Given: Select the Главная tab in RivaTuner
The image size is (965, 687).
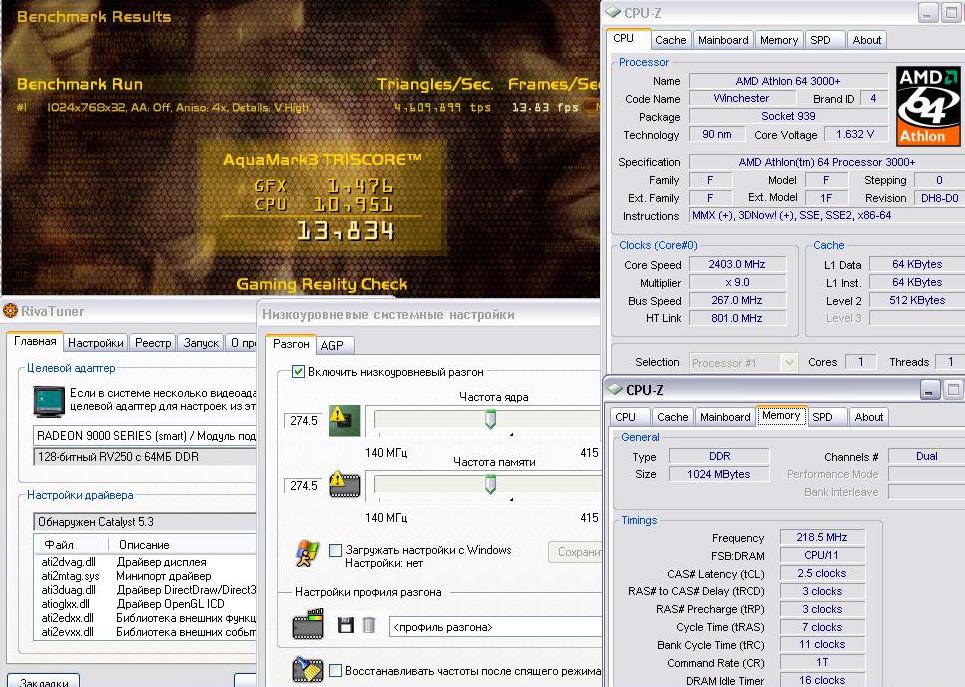Looking at the screenshot, I should pyautogui.click(x=35, y=341).
